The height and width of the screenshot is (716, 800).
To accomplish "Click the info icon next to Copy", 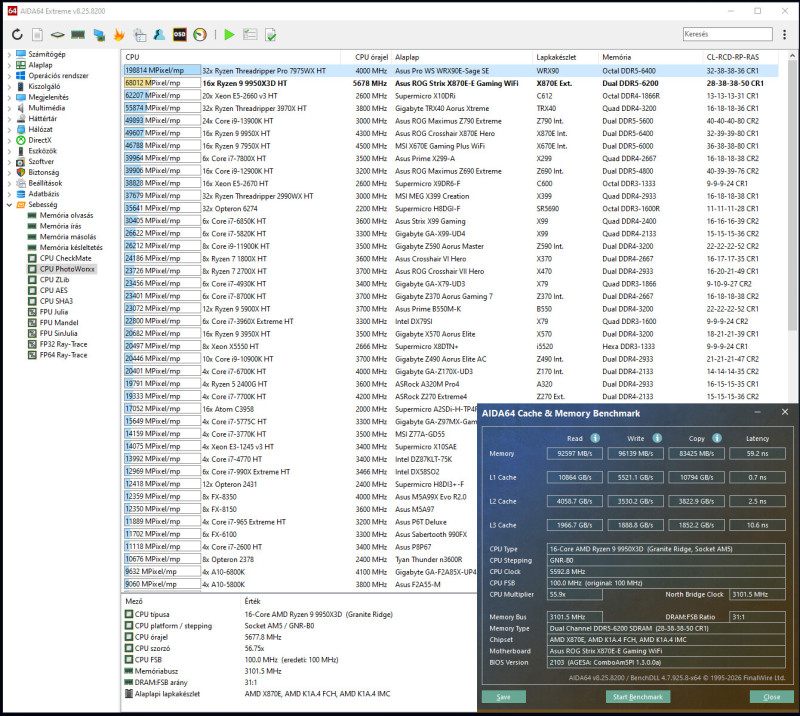I will (716, 437).
